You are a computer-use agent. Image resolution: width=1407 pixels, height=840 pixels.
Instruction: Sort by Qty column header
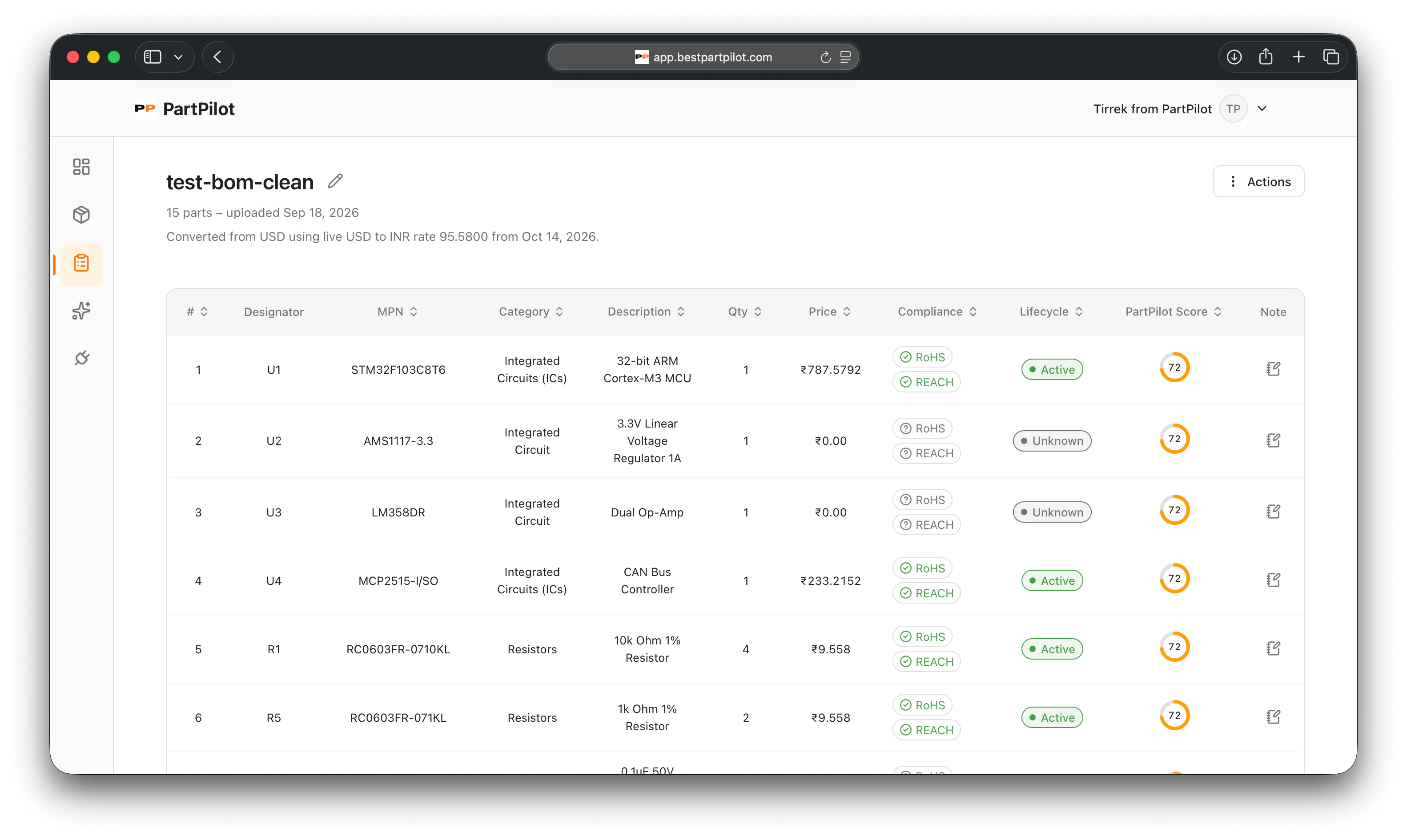coord(745,312)
